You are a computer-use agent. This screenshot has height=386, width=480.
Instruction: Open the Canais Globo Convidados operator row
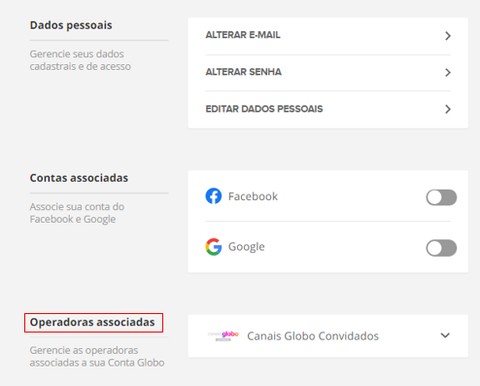[328, 336]
